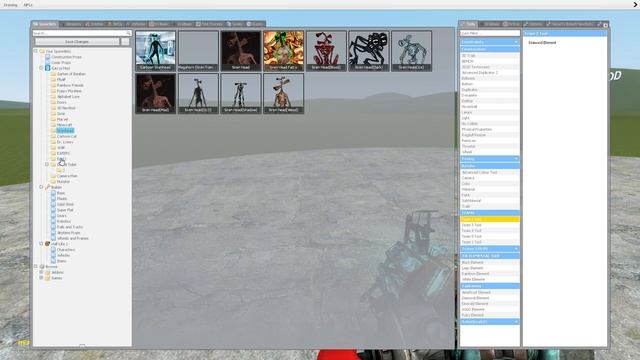Switch to the Weapons tab
The image size is (640, 360).
pos(71,24)
